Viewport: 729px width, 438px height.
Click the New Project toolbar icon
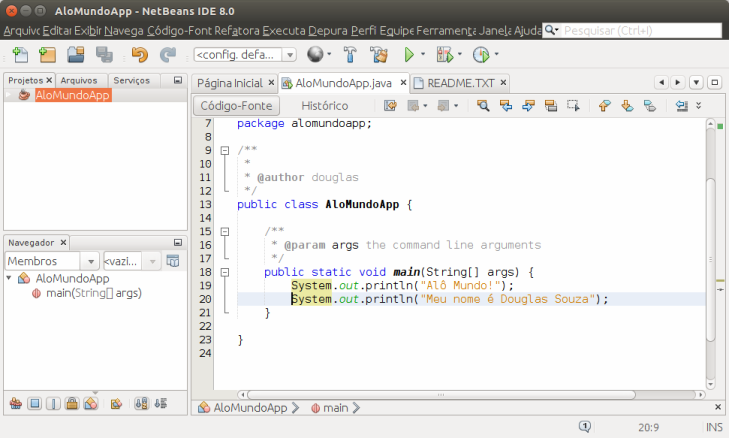point(48,54)
